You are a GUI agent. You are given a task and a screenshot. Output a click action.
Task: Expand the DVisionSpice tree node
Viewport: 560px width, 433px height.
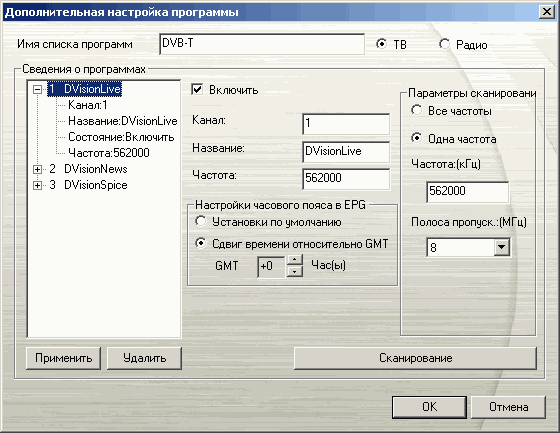coord(37,185)
